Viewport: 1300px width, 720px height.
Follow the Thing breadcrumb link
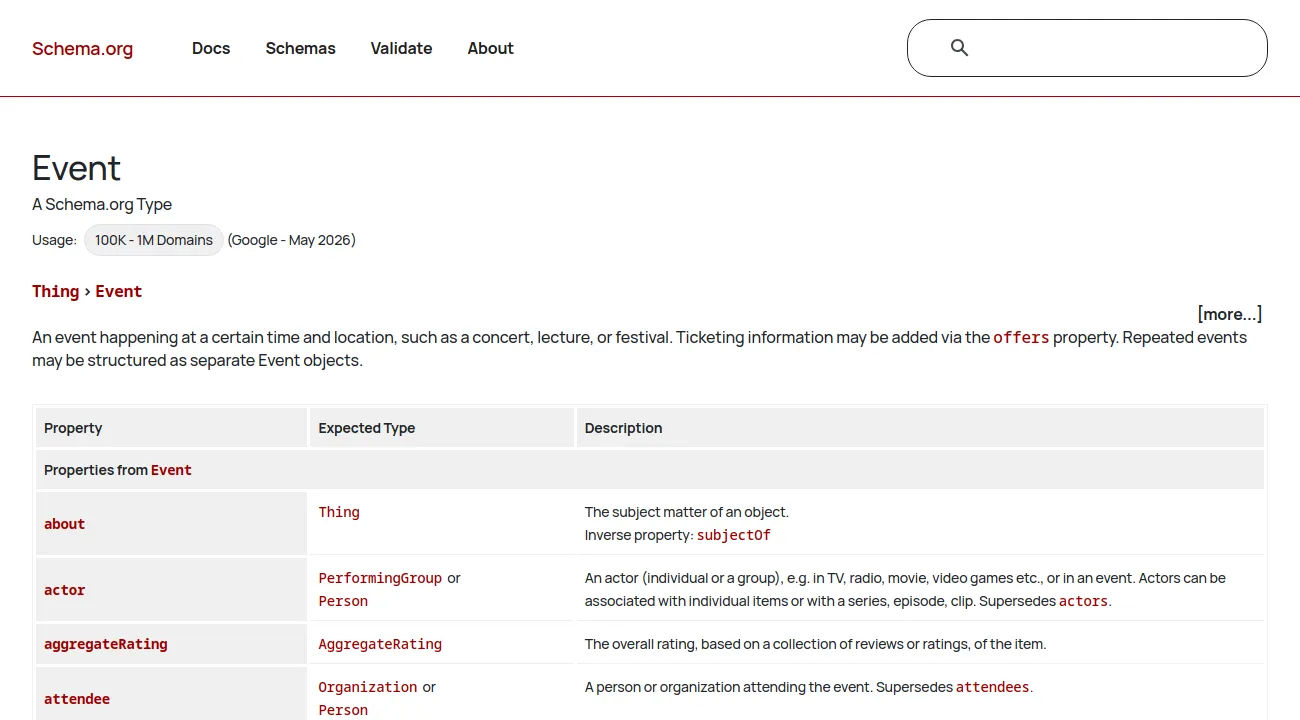pyautogui.click(x=55, y=291)
